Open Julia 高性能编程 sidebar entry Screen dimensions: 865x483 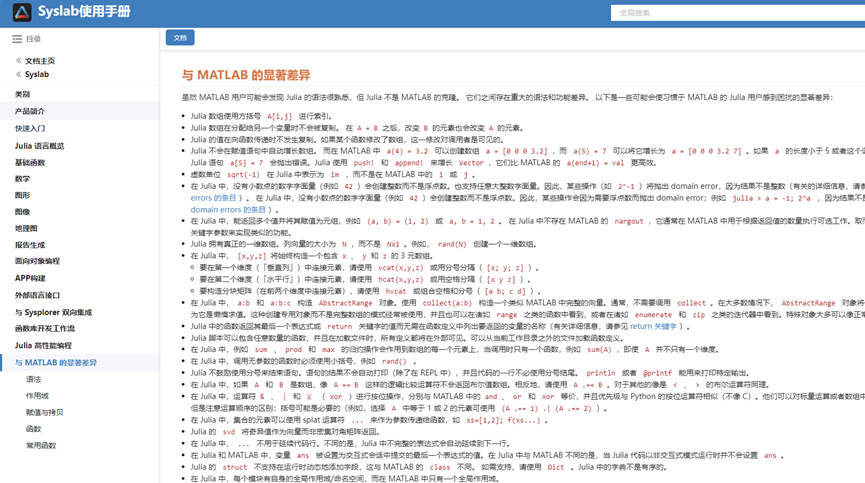[x=43, y=345]
